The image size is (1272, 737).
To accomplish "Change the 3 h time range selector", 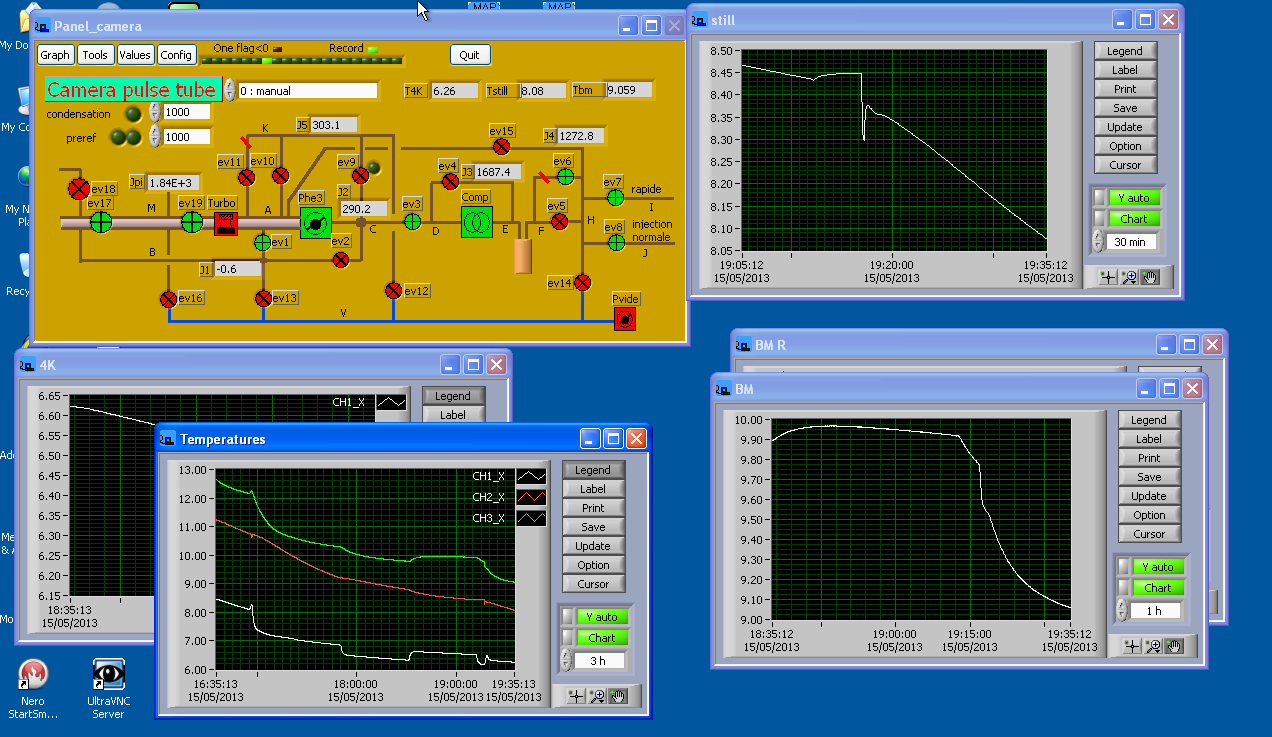I will click(x=599, y=660).
